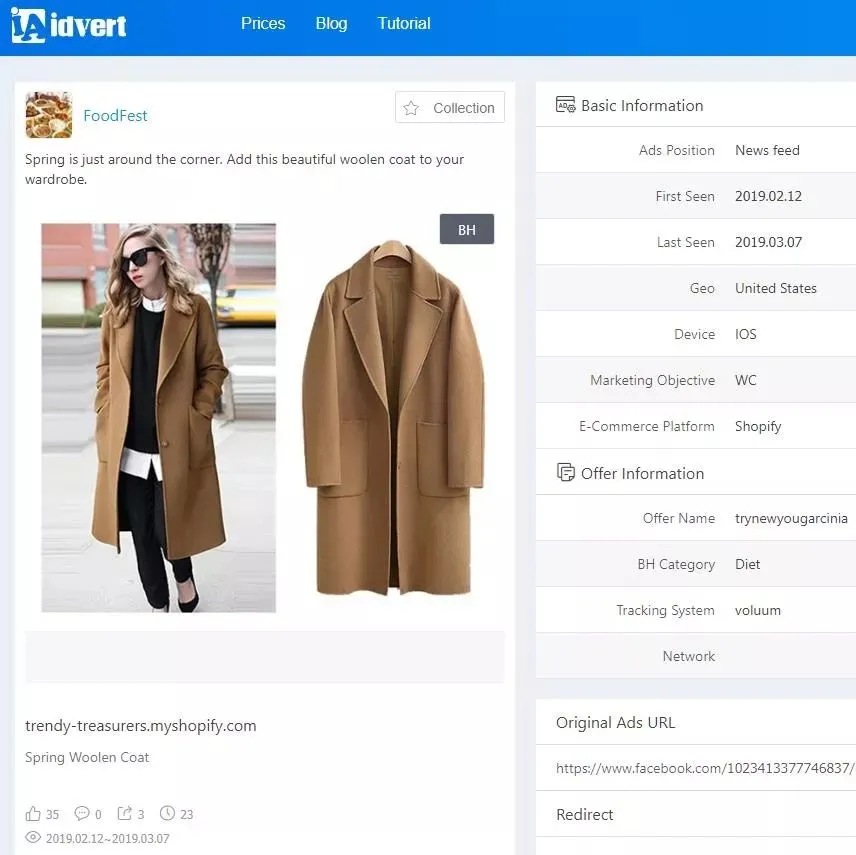Add this ad to Collection
This screenshot has height=855, width=856.
[x=450, y=108]
